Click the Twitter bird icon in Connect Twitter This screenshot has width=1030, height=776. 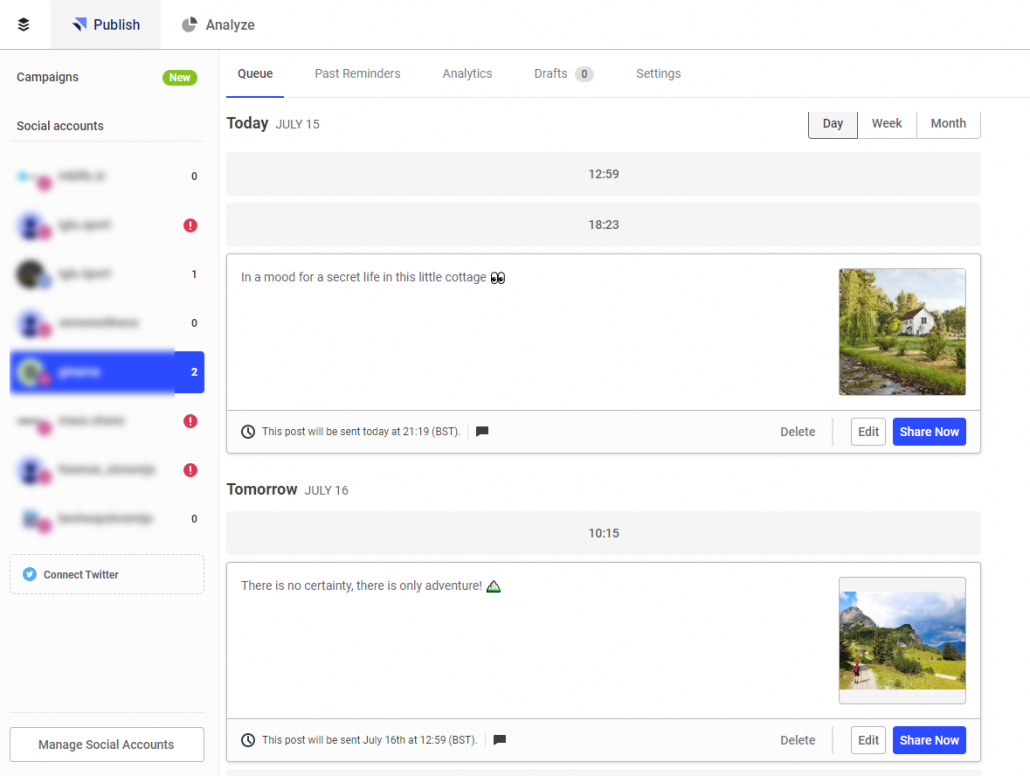30,575
